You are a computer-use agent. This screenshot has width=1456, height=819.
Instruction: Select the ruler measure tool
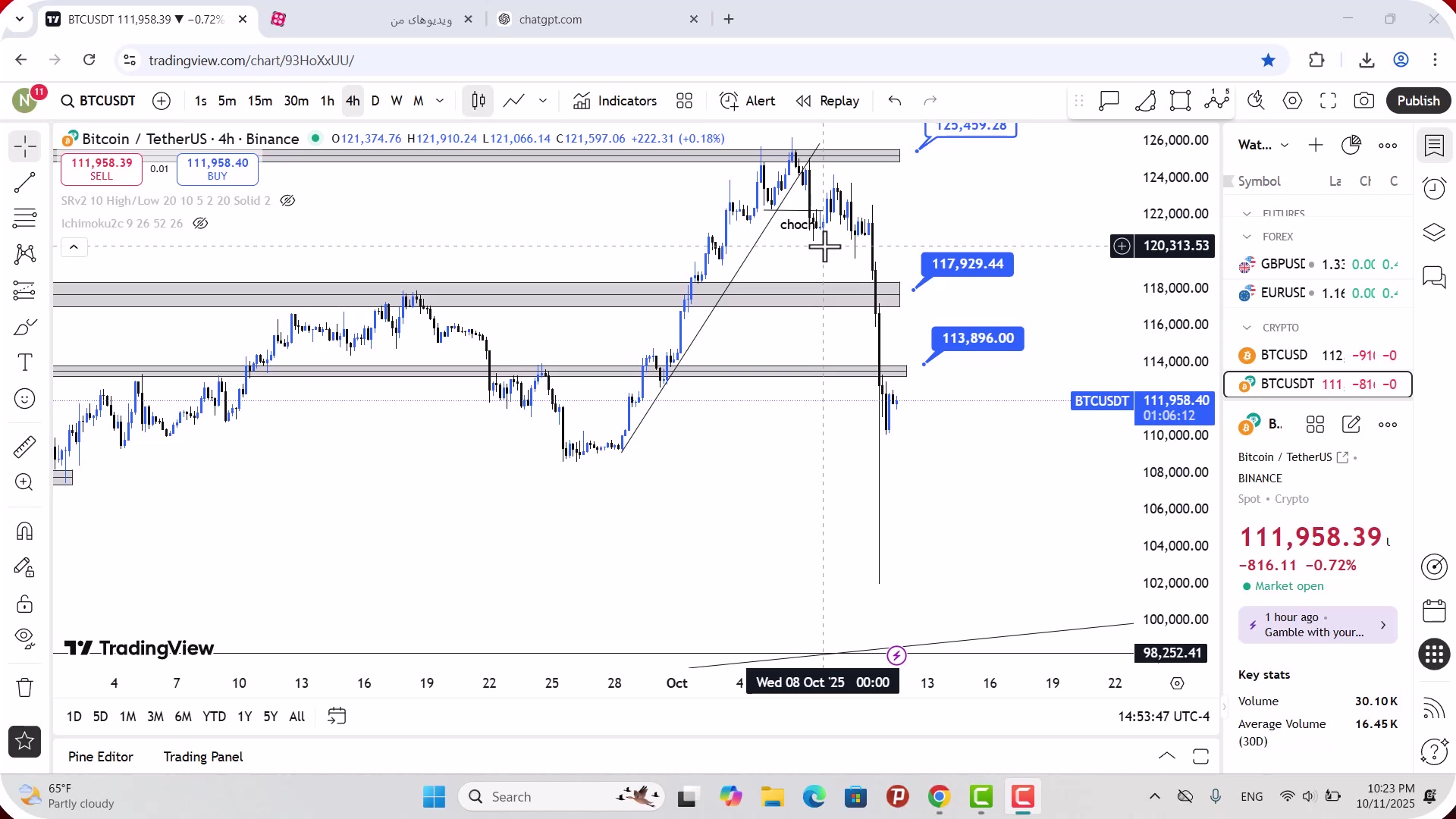point(24,447)
